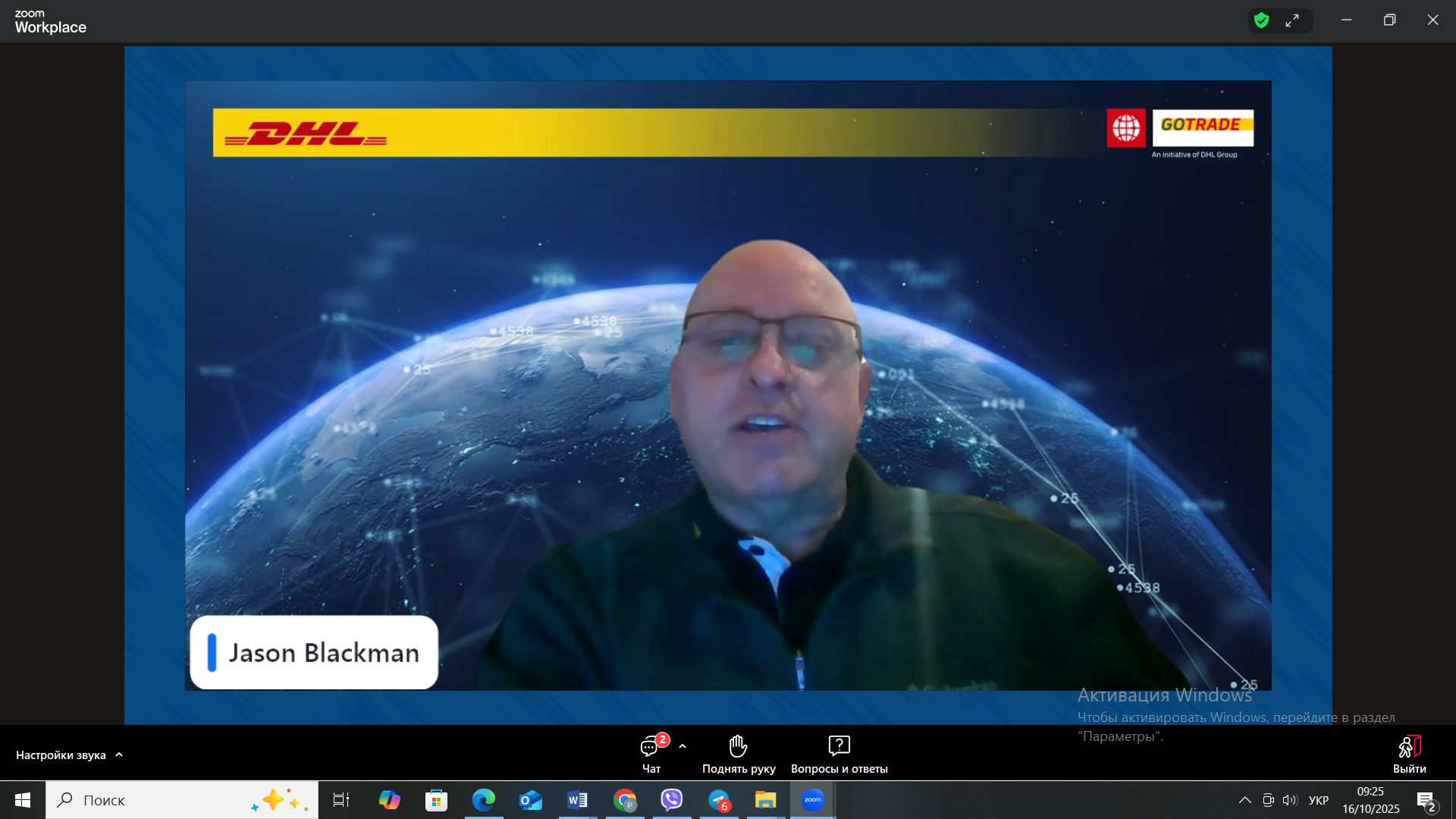The image size is (1456, 819).
Task: Switch the УКР keyboard language indicator
Action: click(1319, 800)
